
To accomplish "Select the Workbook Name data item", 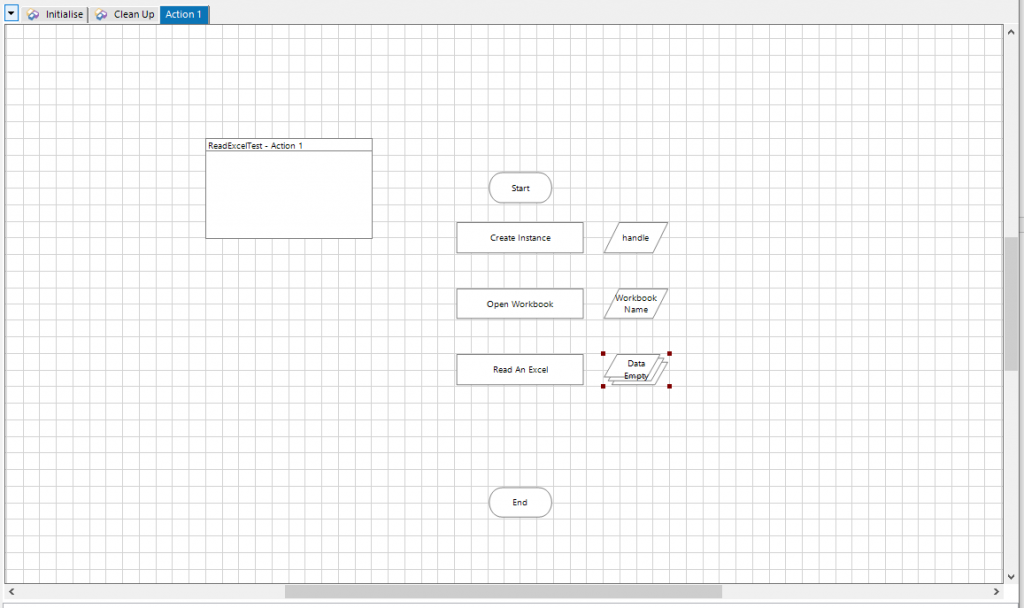I will tap(635, 304).
